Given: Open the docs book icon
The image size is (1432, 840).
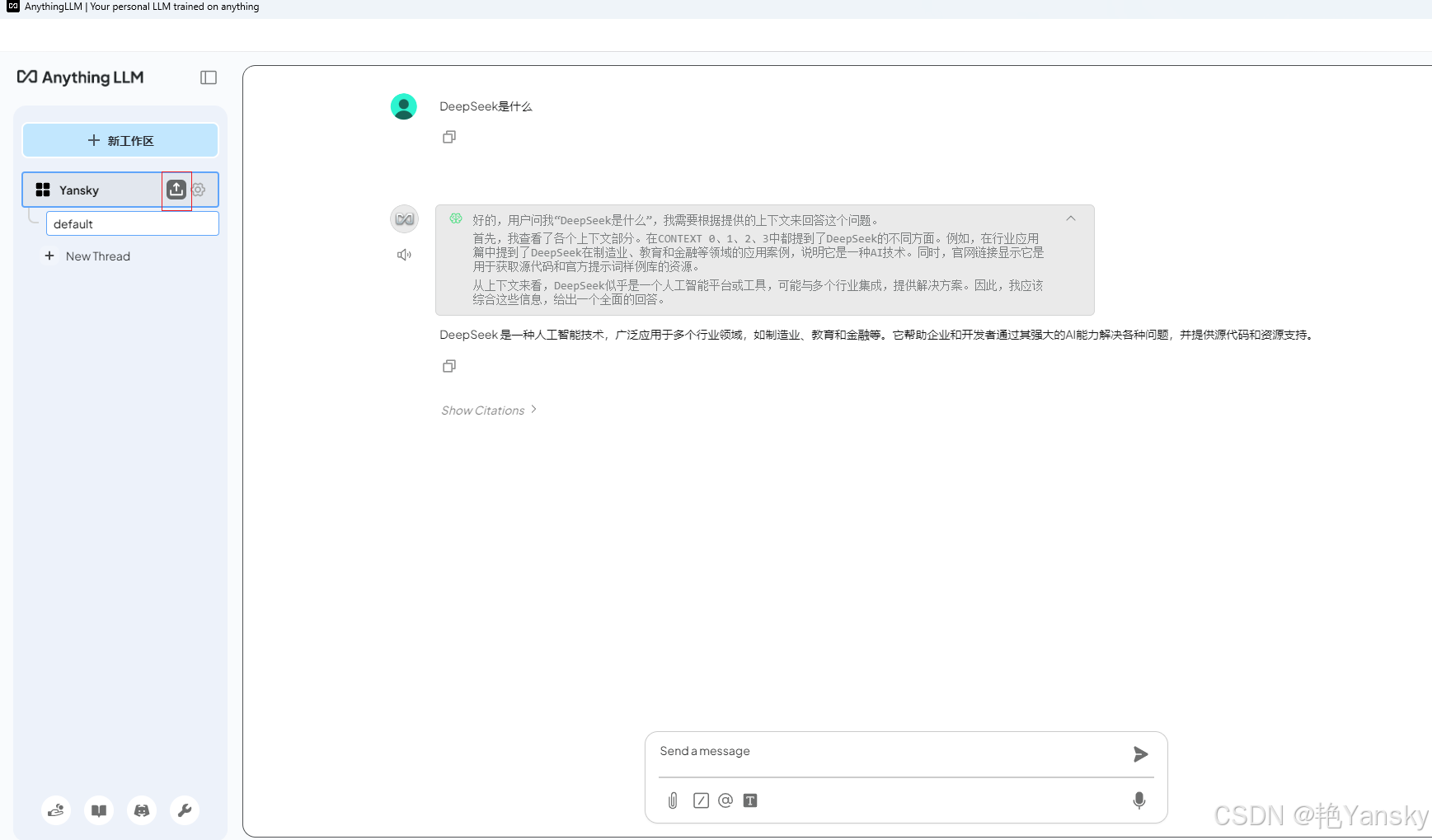Looking at the screenshot, I should (99, 810).
